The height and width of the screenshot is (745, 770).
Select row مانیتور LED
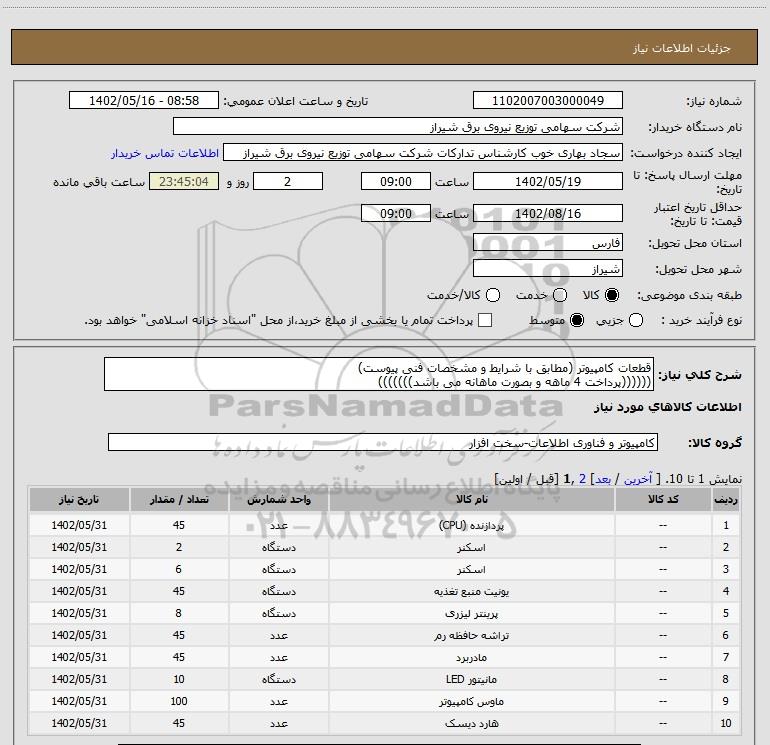pos(384,679)
